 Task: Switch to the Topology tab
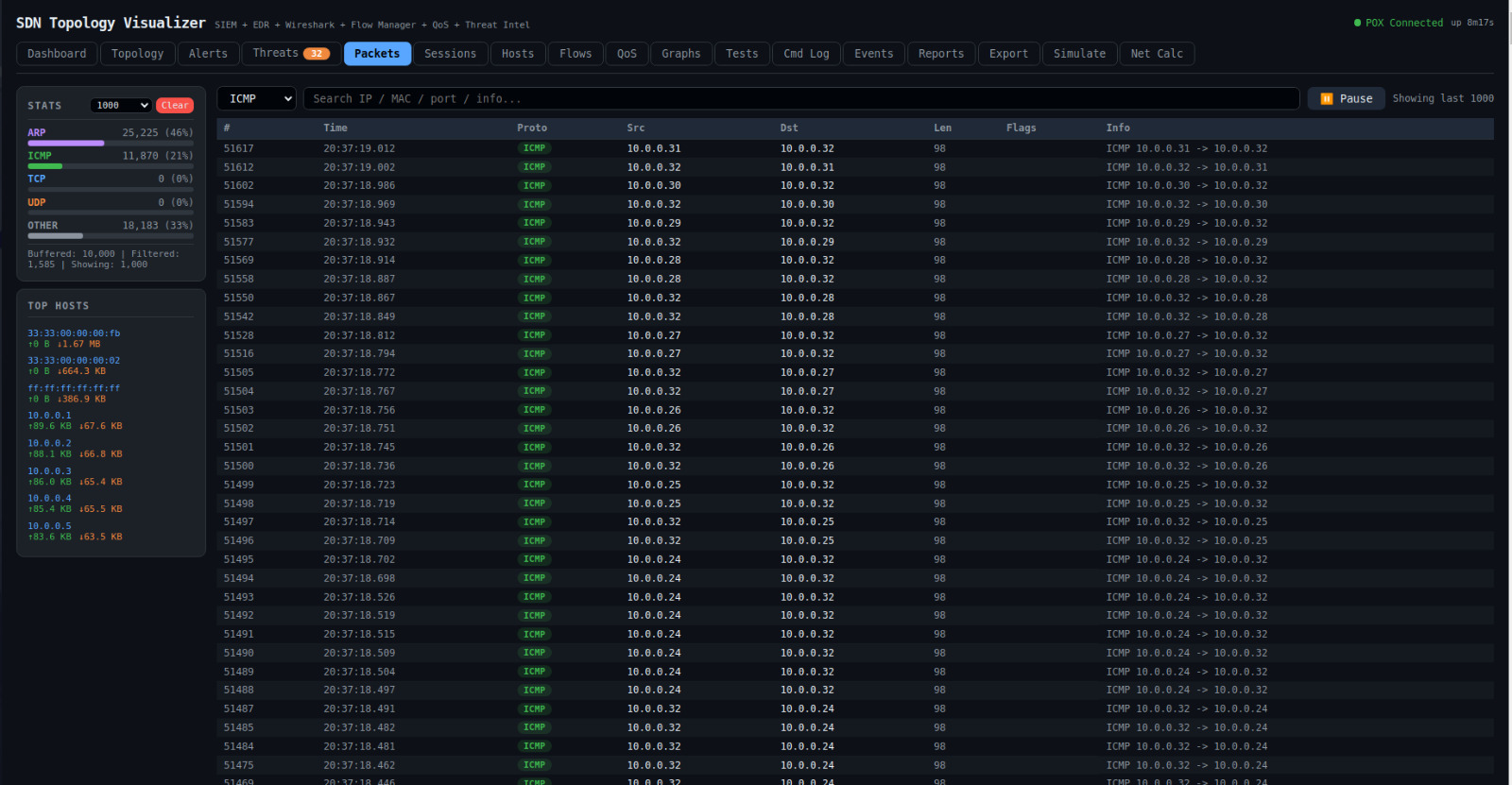[x=137, y=54]
